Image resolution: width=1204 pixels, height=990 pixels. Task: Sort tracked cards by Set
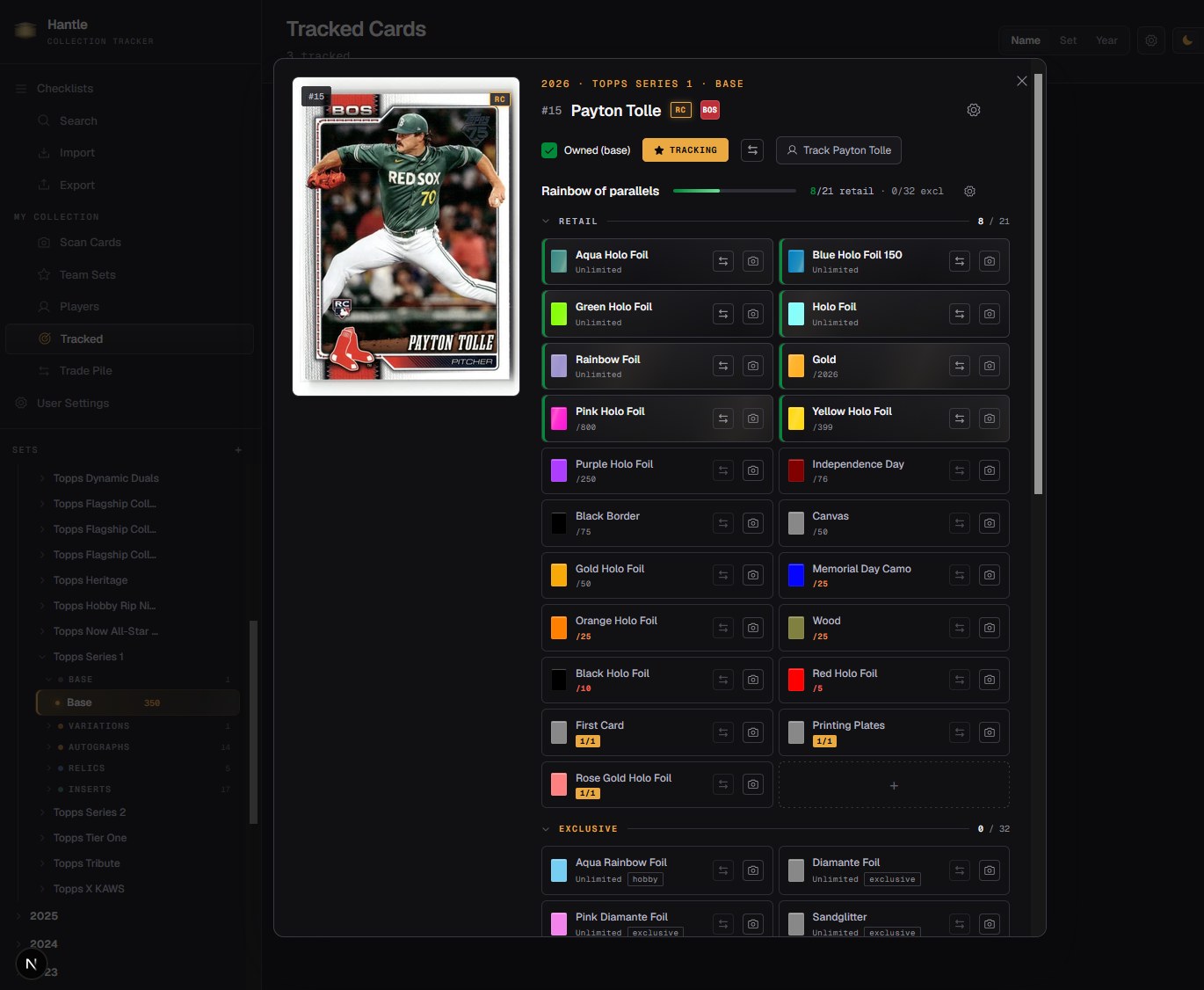coord(1068,40)
